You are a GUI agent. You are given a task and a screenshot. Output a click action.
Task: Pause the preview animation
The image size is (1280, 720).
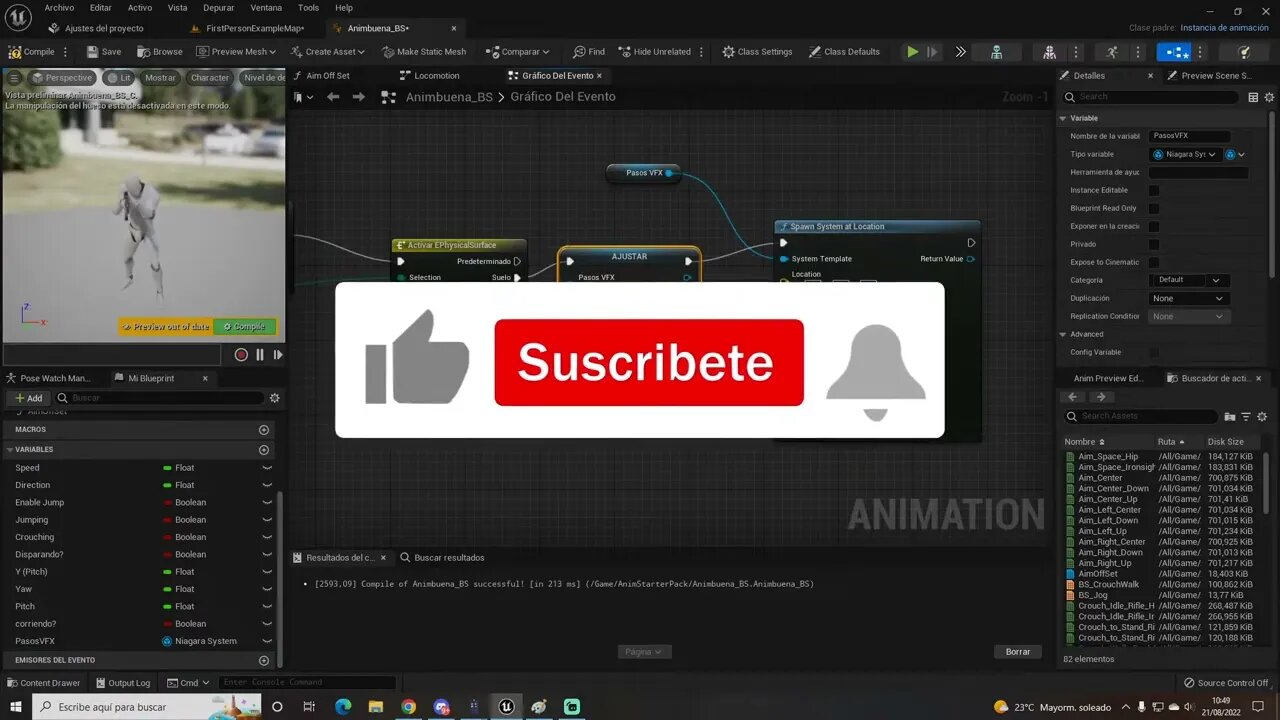(260, 355)
